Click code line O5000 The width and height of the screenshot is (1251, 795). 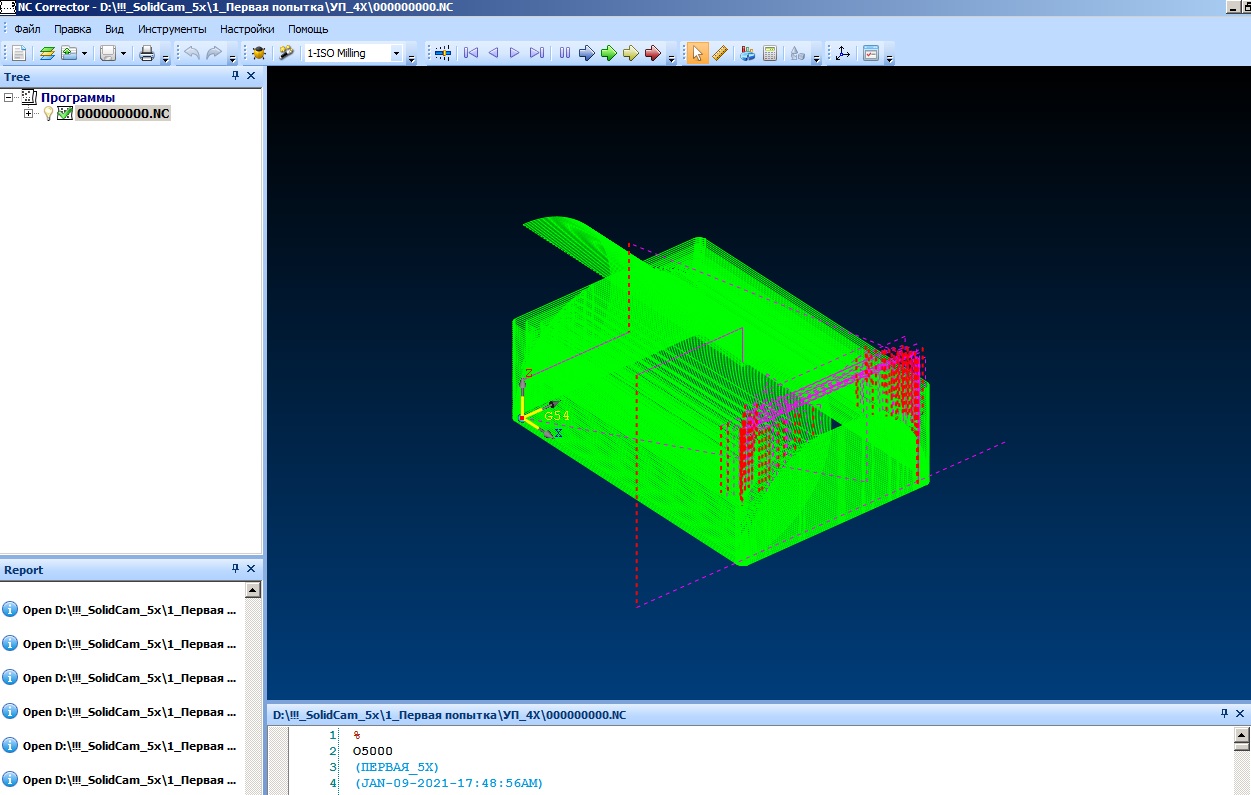click(373, 751)
